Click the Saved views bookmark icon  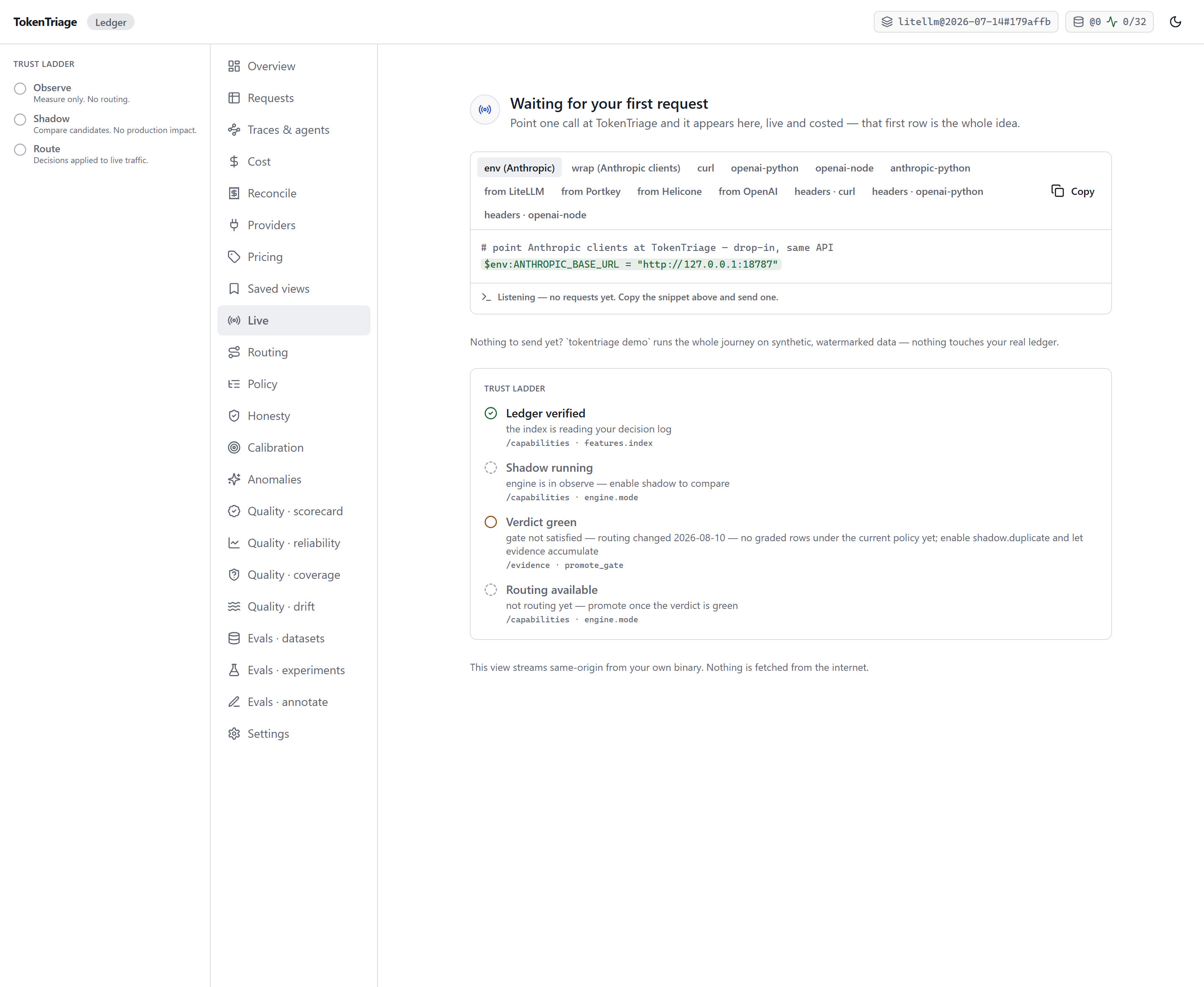pyautogui.click(x=234, y=289)
